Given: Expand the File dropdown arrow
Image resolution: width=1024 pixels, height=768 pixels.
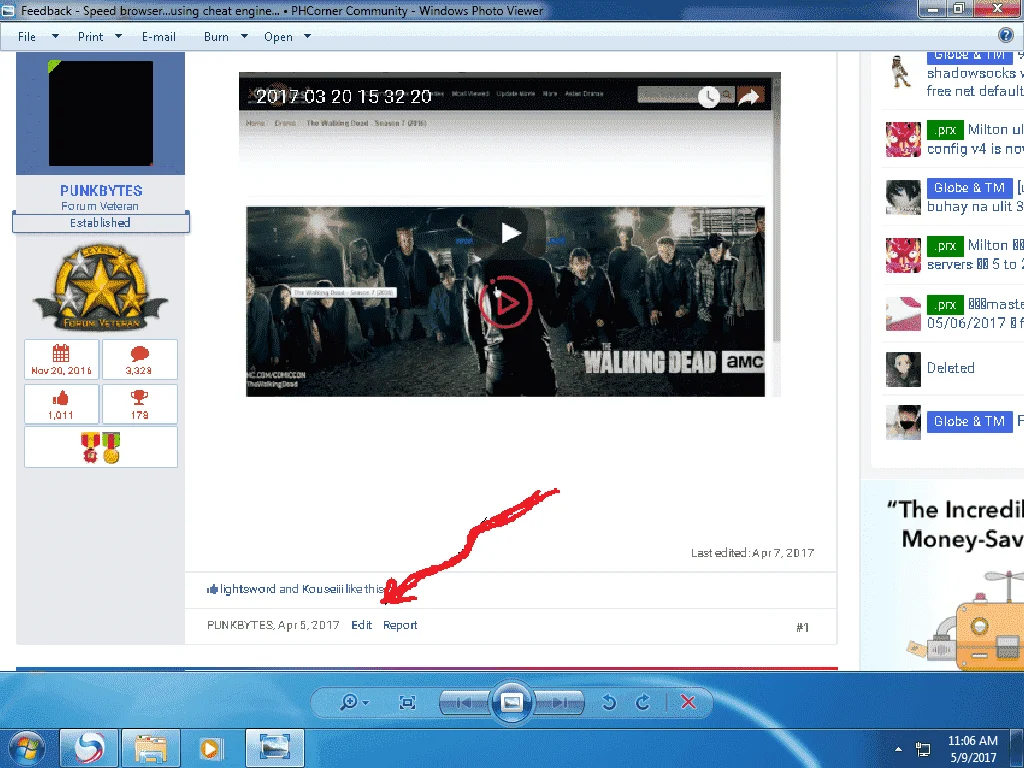Looking at the screenshot, I should [56, 37].
